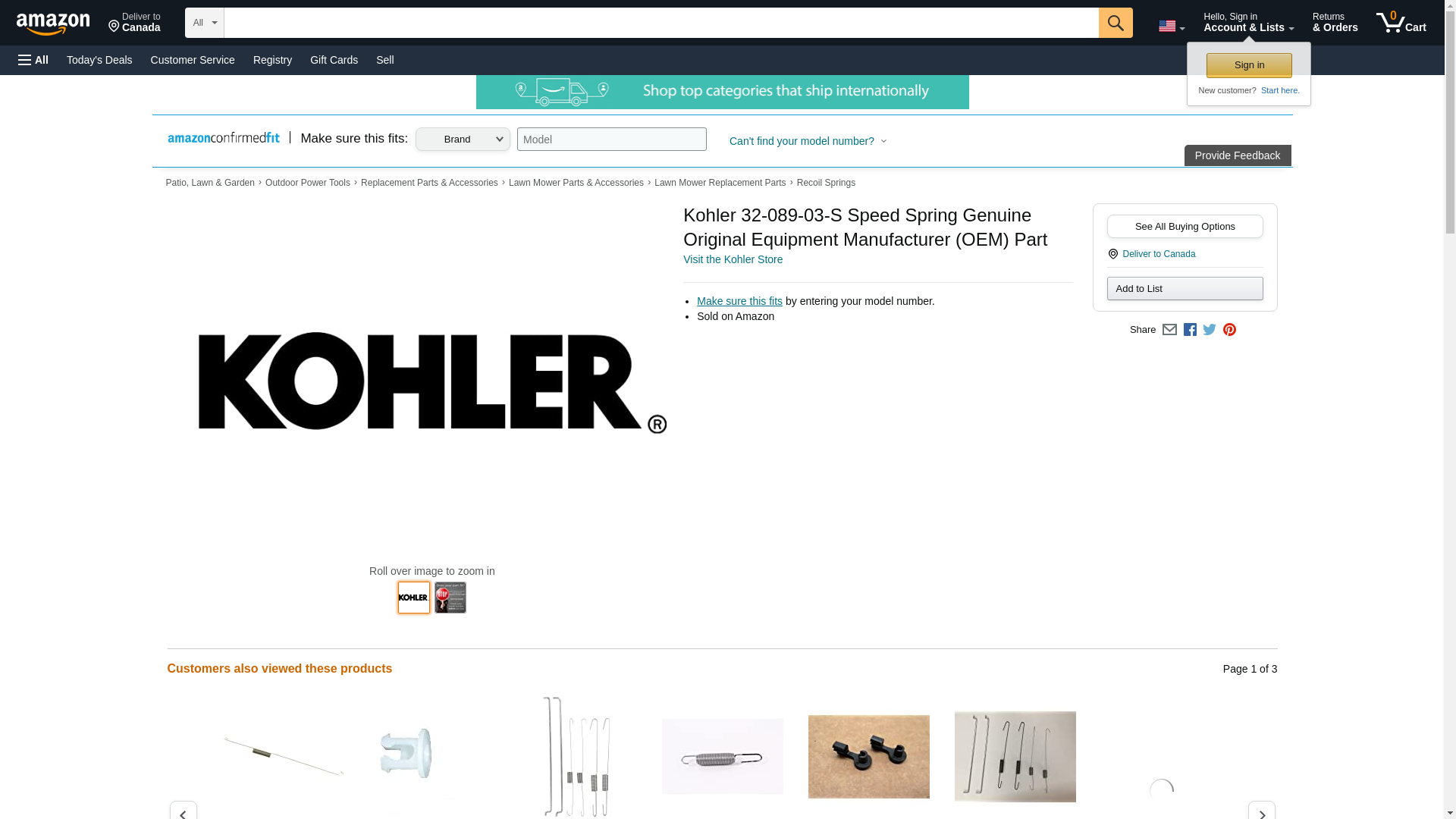Share on Facebook icon
Screen dimensions: 1456x819
click(x=1190, y=330)
